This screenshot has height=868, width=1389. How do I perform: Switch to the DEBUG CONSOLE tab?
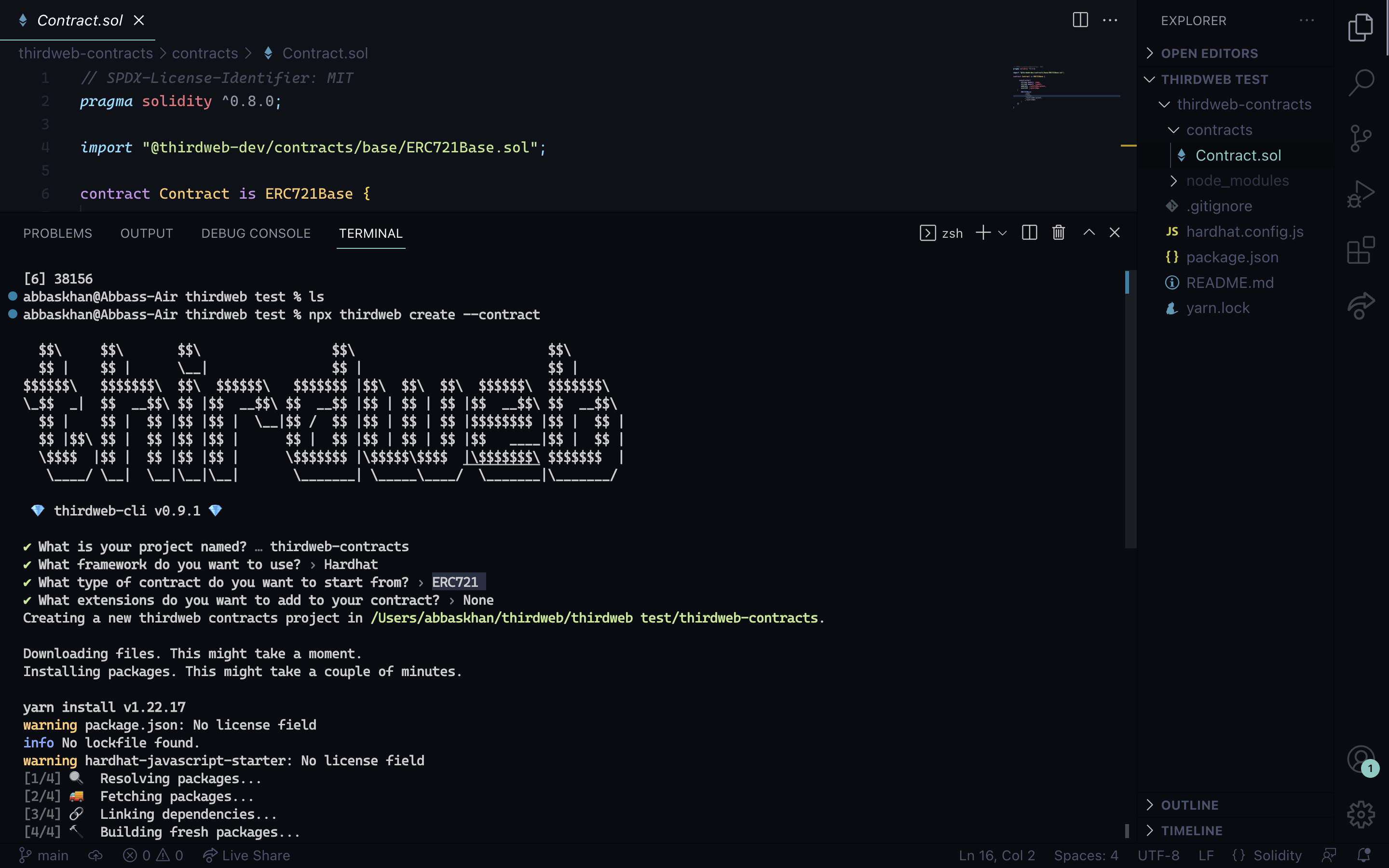256,233
